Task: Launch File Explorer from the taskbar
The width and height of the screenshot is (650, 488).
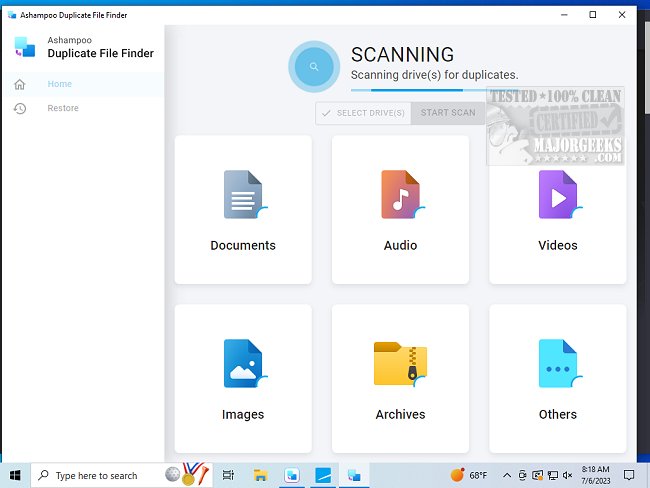Action: click(x=260, y=475)
